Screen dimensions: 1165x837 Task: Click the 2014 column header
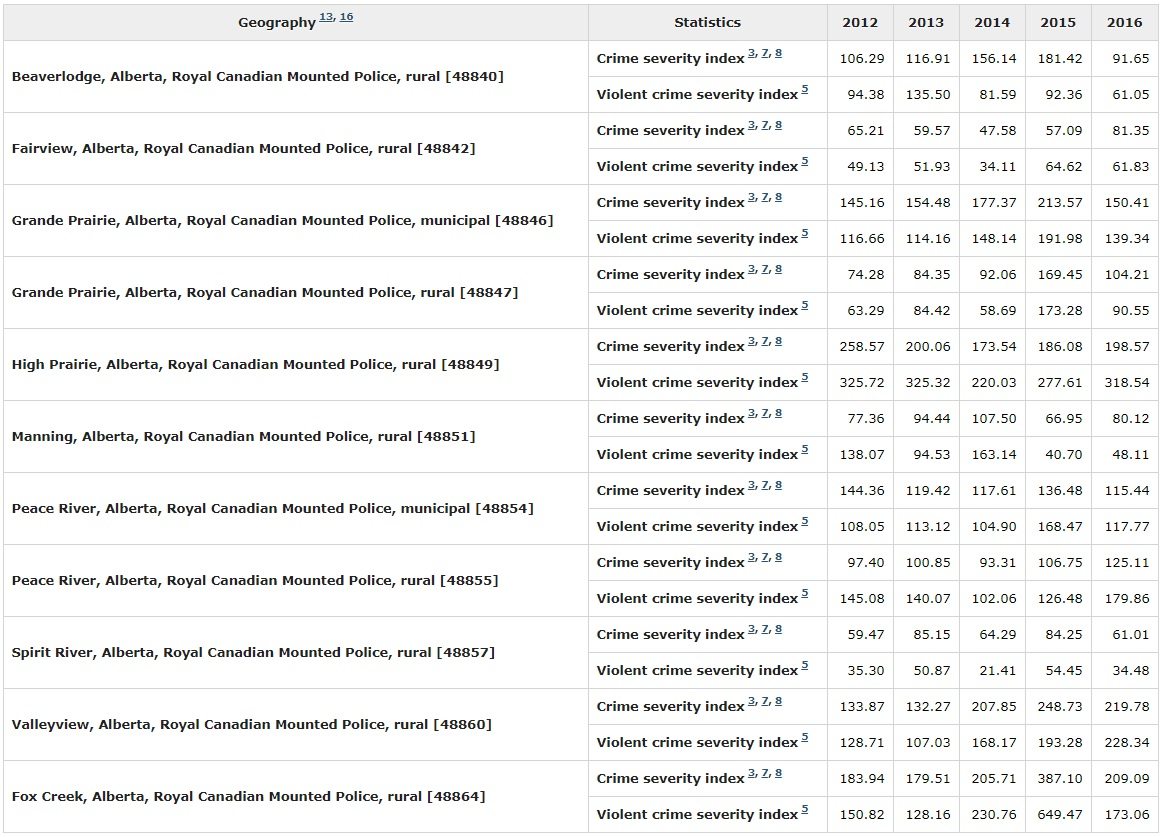992,22
